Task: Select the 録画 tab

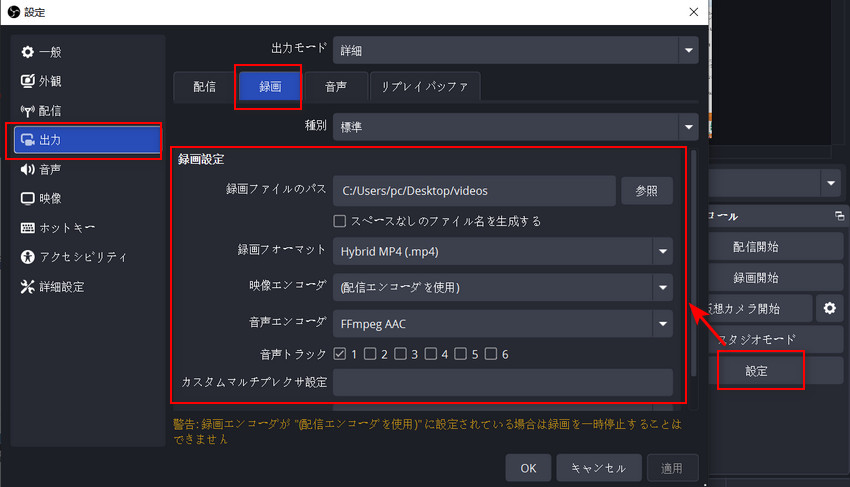Action: (x=270, y=87)
